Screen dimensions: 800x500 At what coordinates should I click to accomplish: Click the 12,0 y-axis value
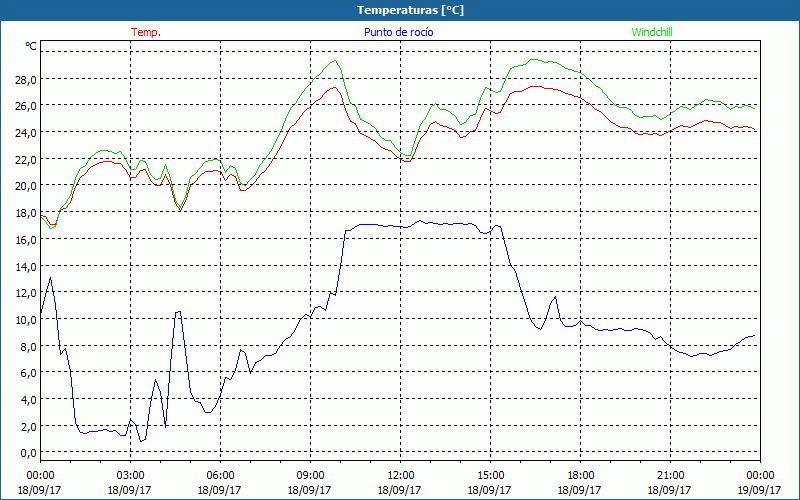pos(27,292)
